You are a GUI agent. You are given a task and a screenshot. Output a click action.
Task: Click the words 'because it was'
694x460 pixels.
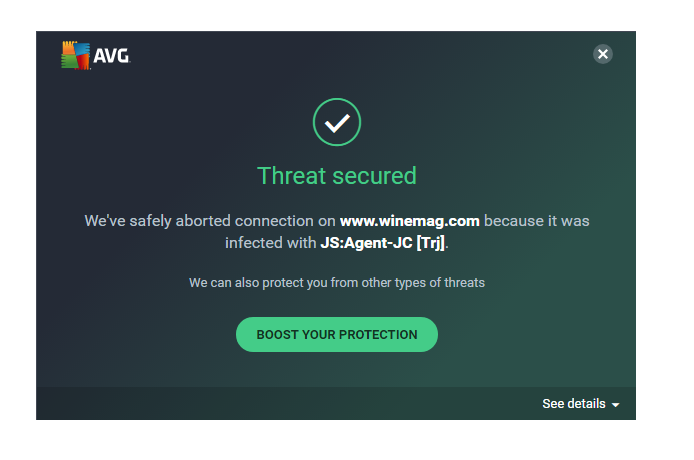click(x=536, y=221)
